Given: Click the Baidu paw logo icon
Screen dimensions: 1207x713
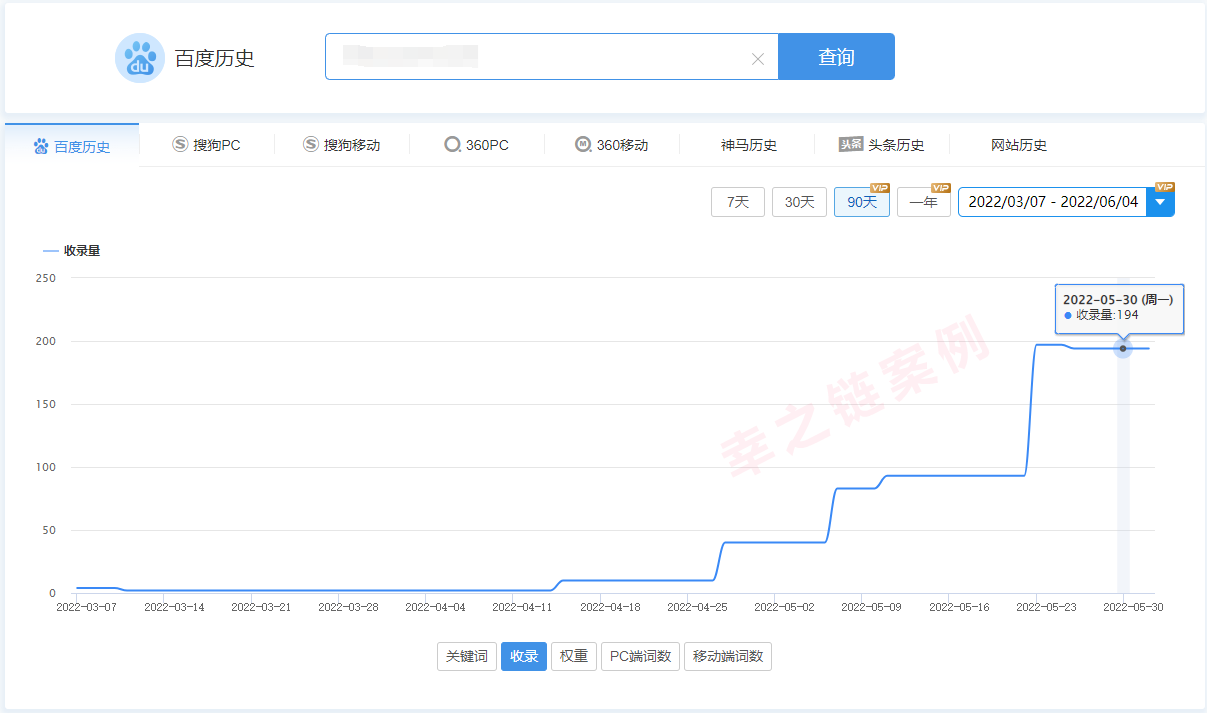Looking at the screenshot, I should click(139, 58).
